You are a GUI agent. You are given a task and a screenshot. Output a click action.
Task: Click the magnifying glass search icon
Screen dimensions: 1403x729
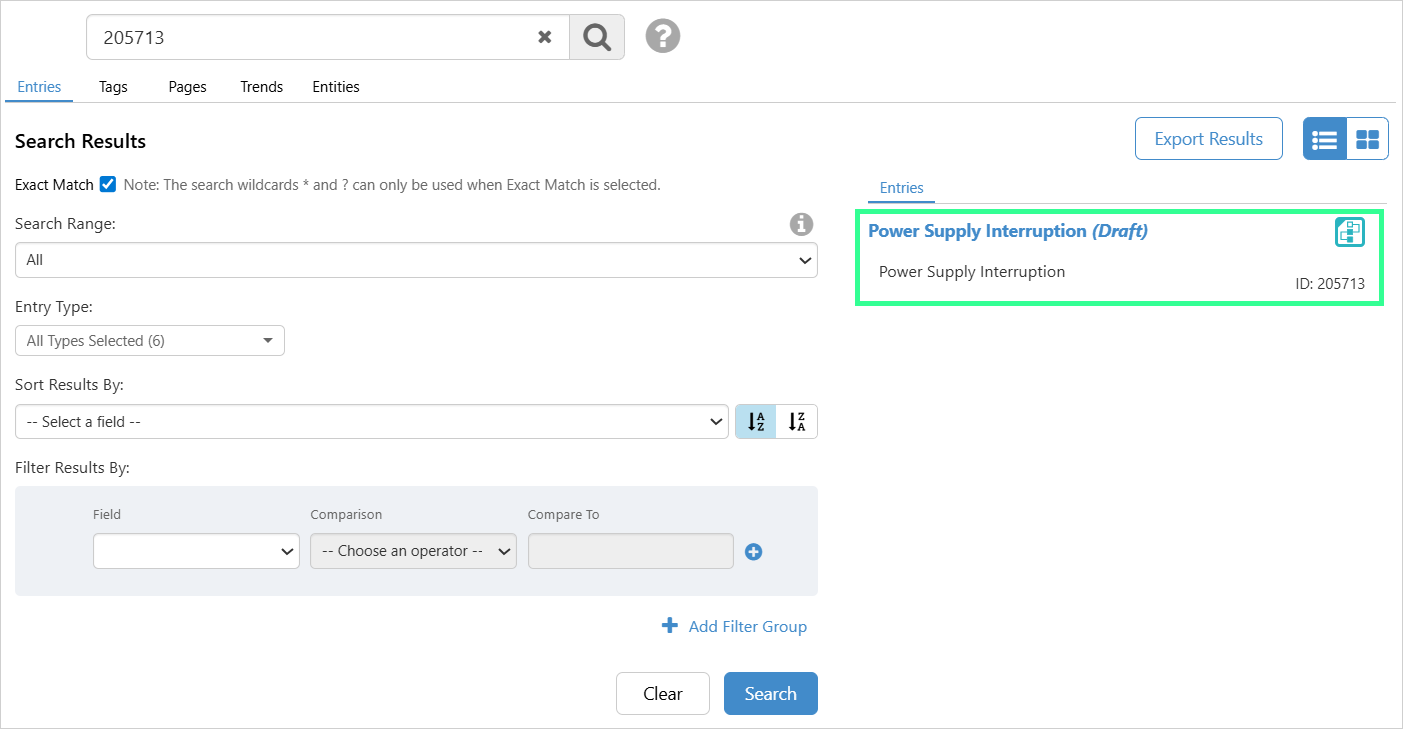[597, 38]
